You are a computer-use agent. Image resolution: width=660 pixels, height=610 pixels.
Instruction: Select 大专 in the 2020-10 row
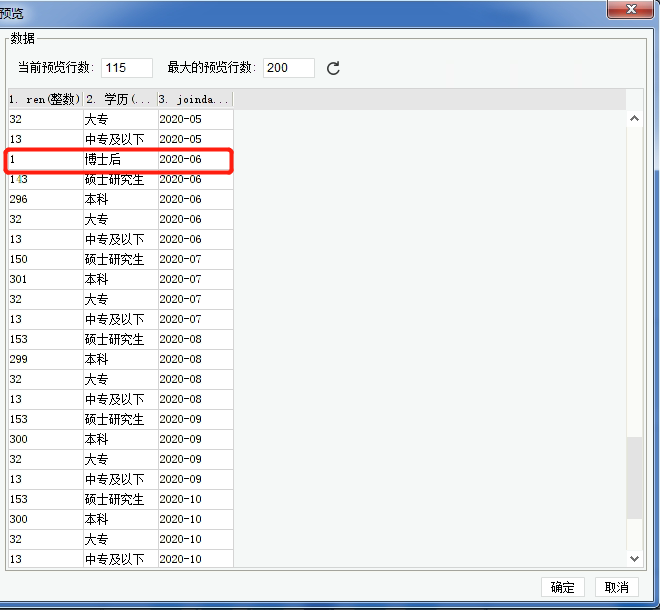(121, 539)
